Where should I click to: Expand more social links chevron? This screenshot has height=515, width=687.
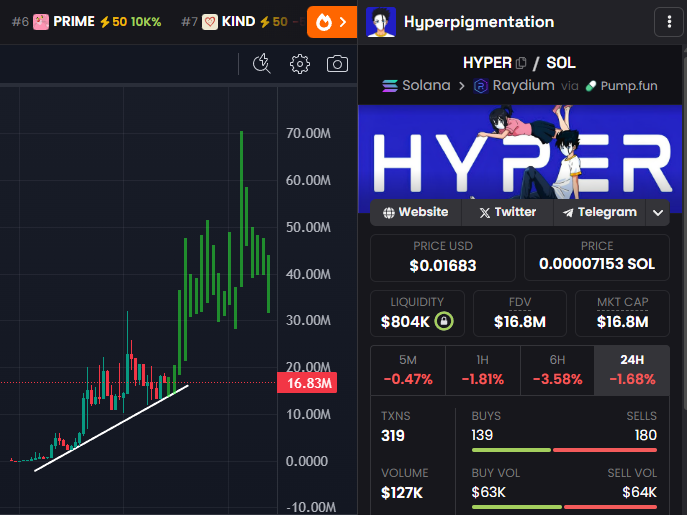[x=658, y=213]
